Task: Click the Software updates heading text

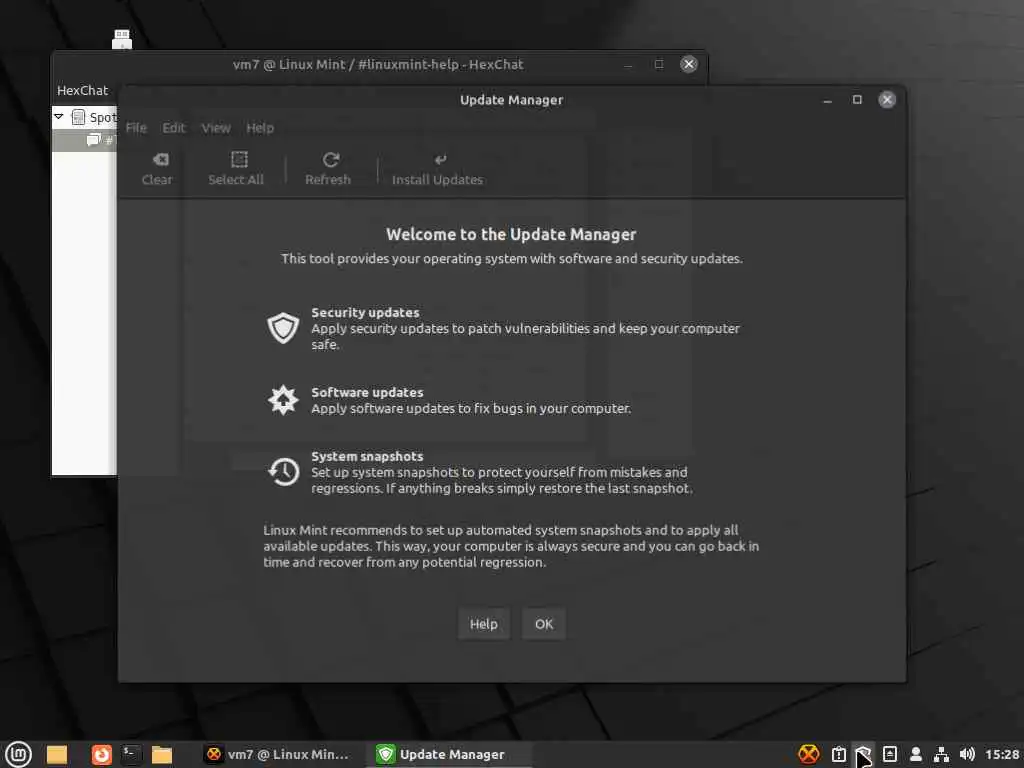Action: point(367,392)
